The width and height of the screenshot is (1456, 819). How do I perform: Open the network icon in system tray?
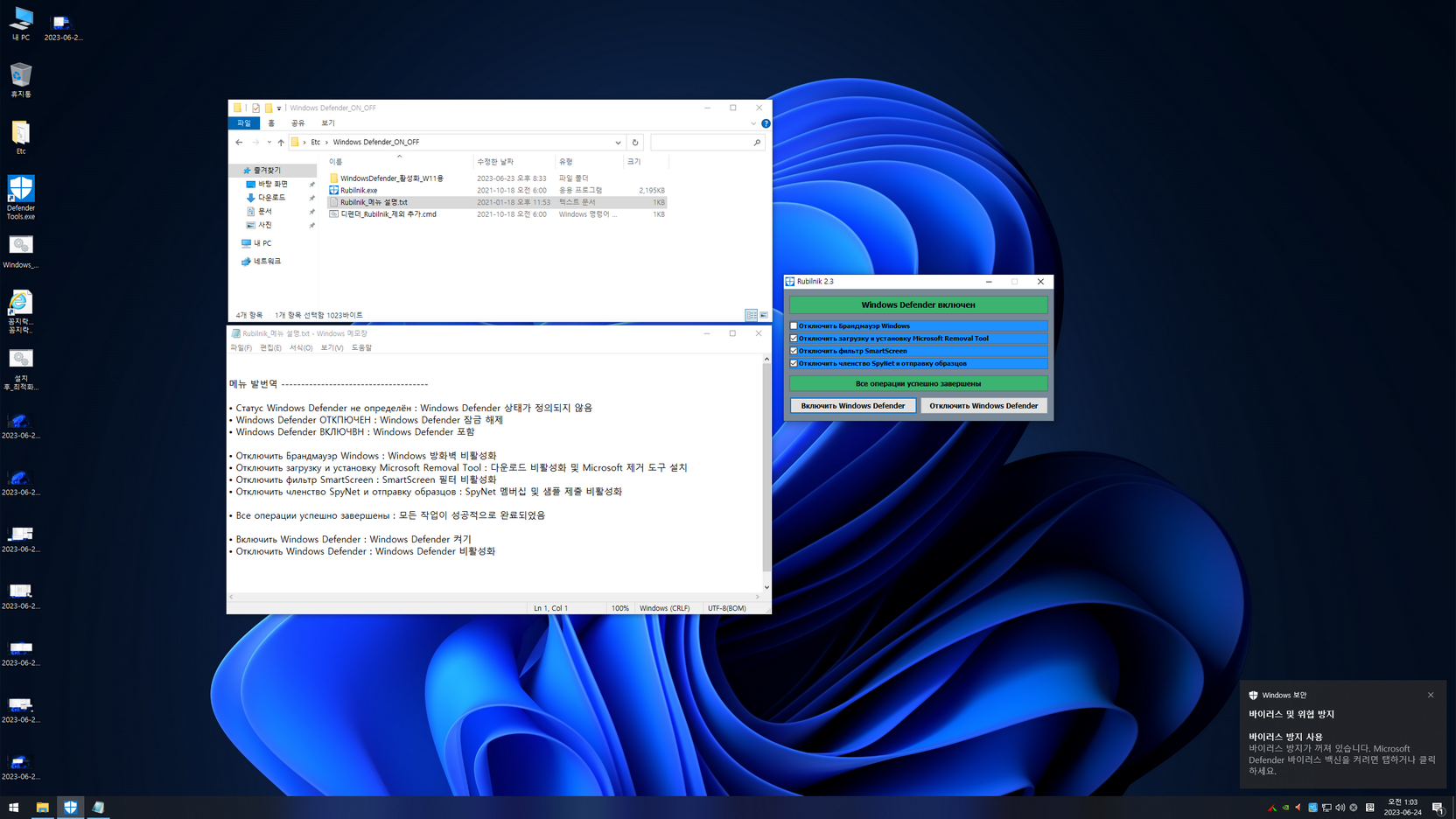(1326, 808)
